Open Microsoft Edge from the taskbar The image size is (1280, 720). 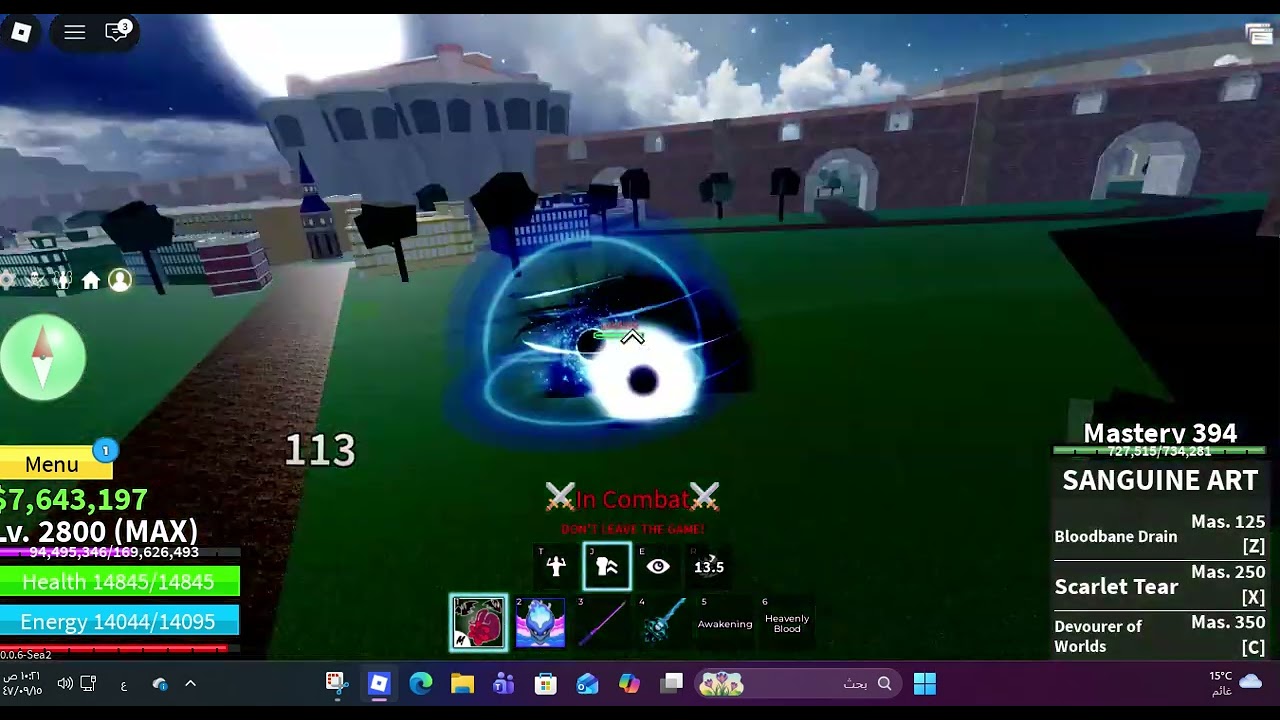coord(420,684)
